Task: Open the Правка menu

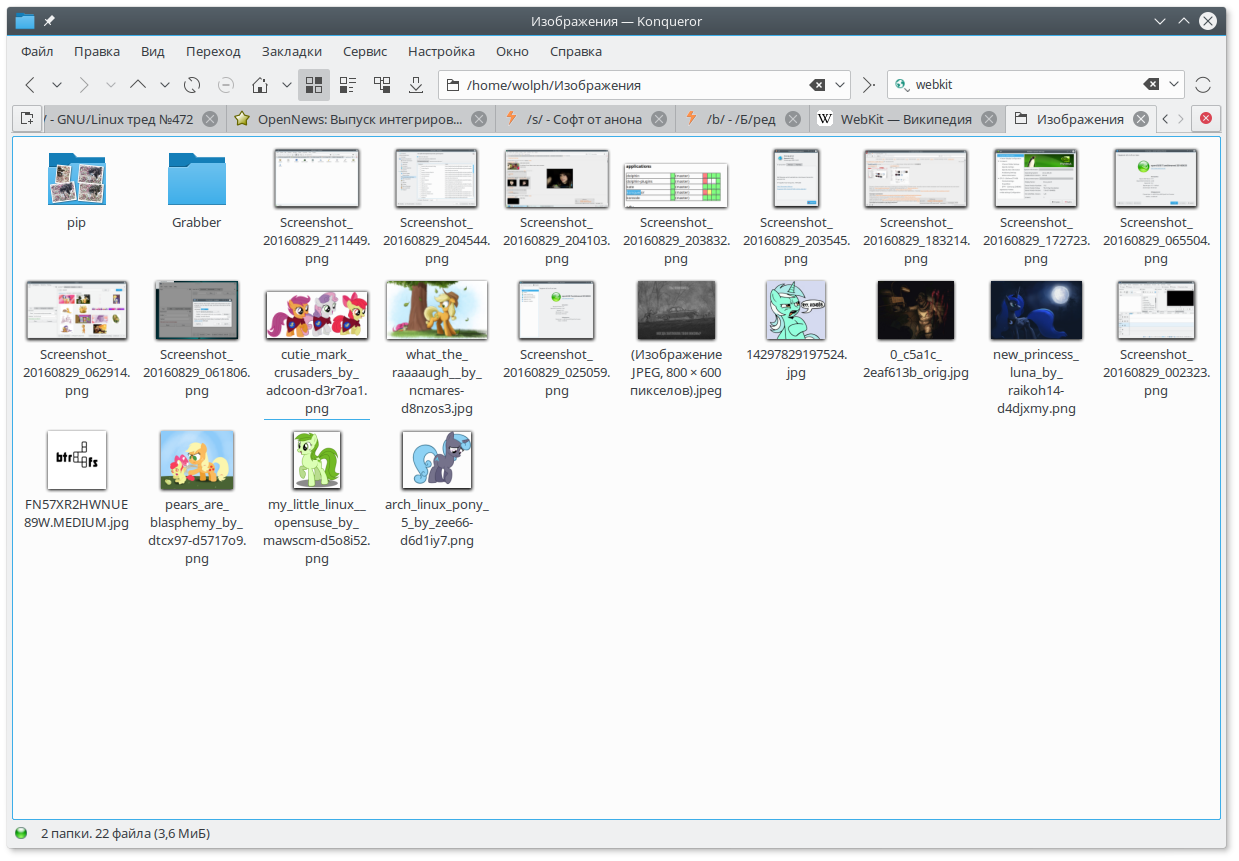Action: [97, 51]
